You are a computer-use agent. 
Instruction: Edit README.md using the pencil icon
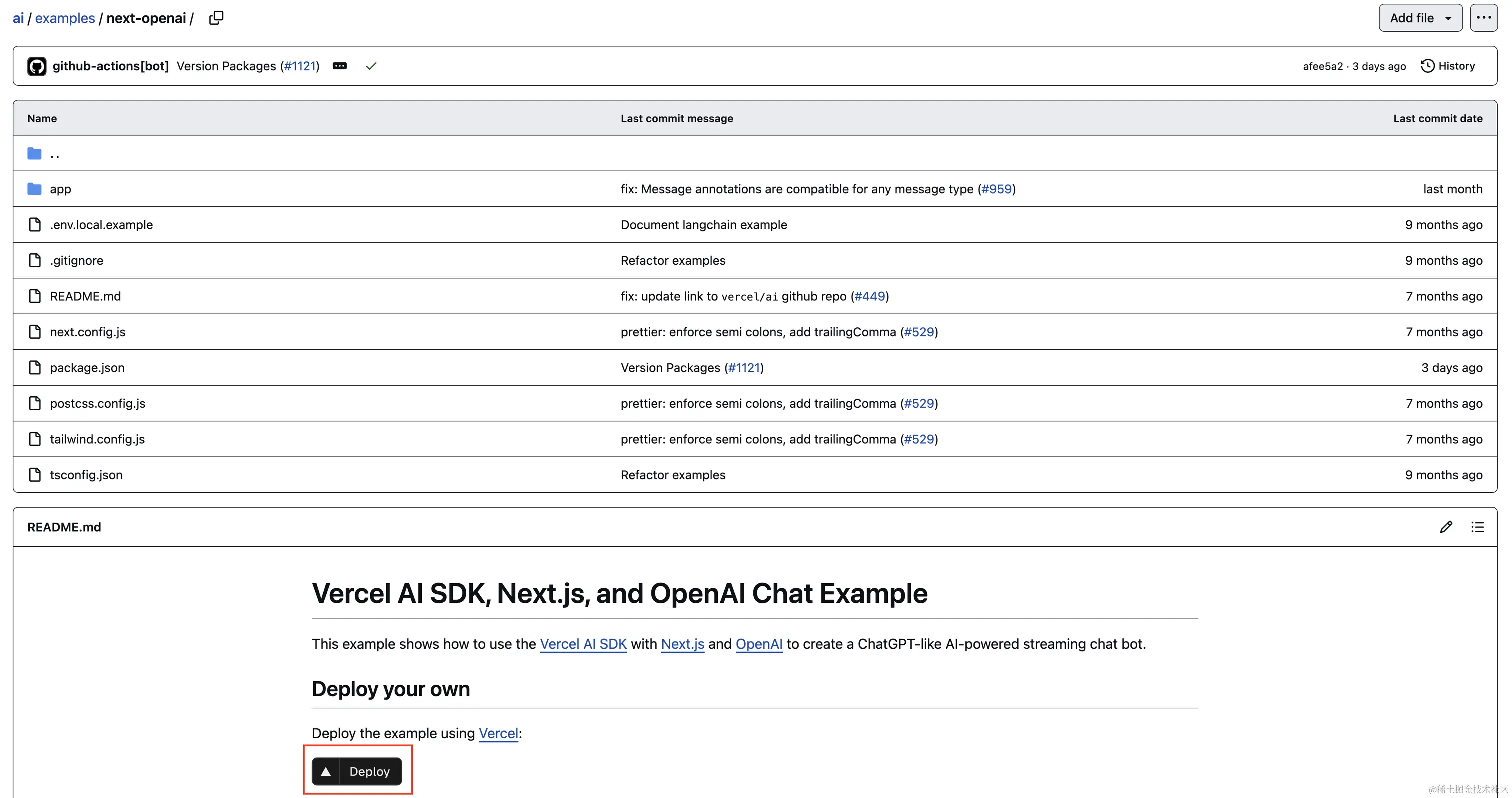point(1446,527)
